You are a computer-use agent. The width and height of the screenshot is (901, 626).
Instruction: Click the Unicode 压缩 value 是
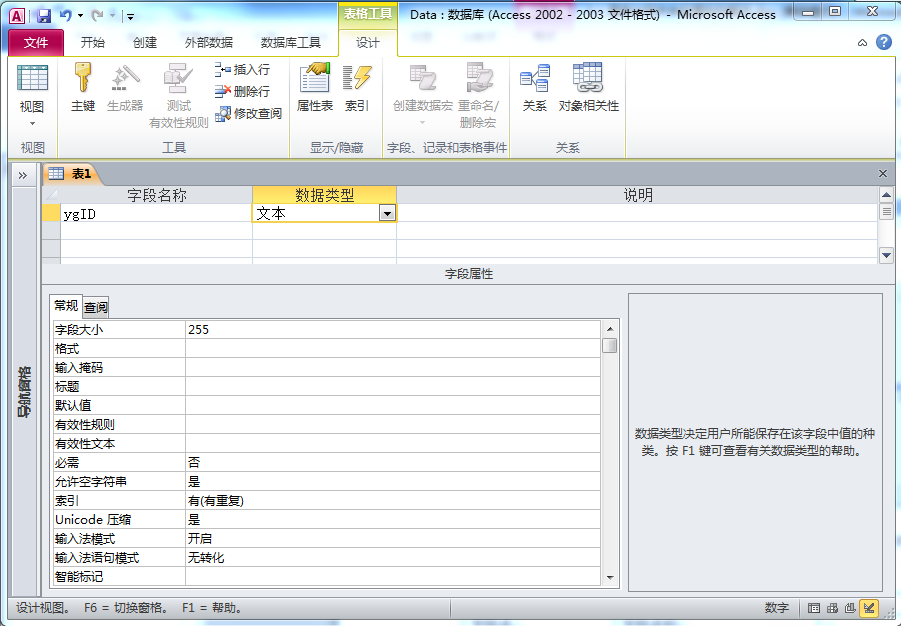click(x=392, y=520)
